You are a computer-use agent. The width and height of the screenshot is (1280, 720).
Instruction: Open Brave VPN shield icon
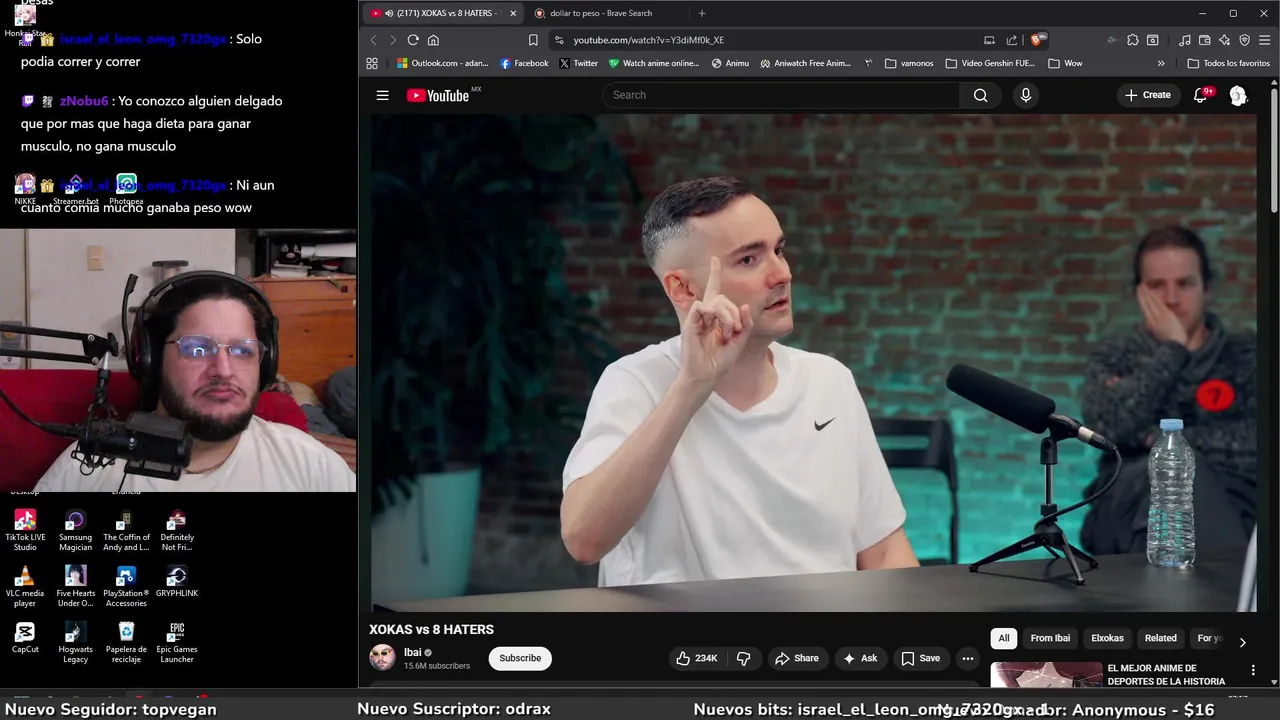tap(1244, 40)
